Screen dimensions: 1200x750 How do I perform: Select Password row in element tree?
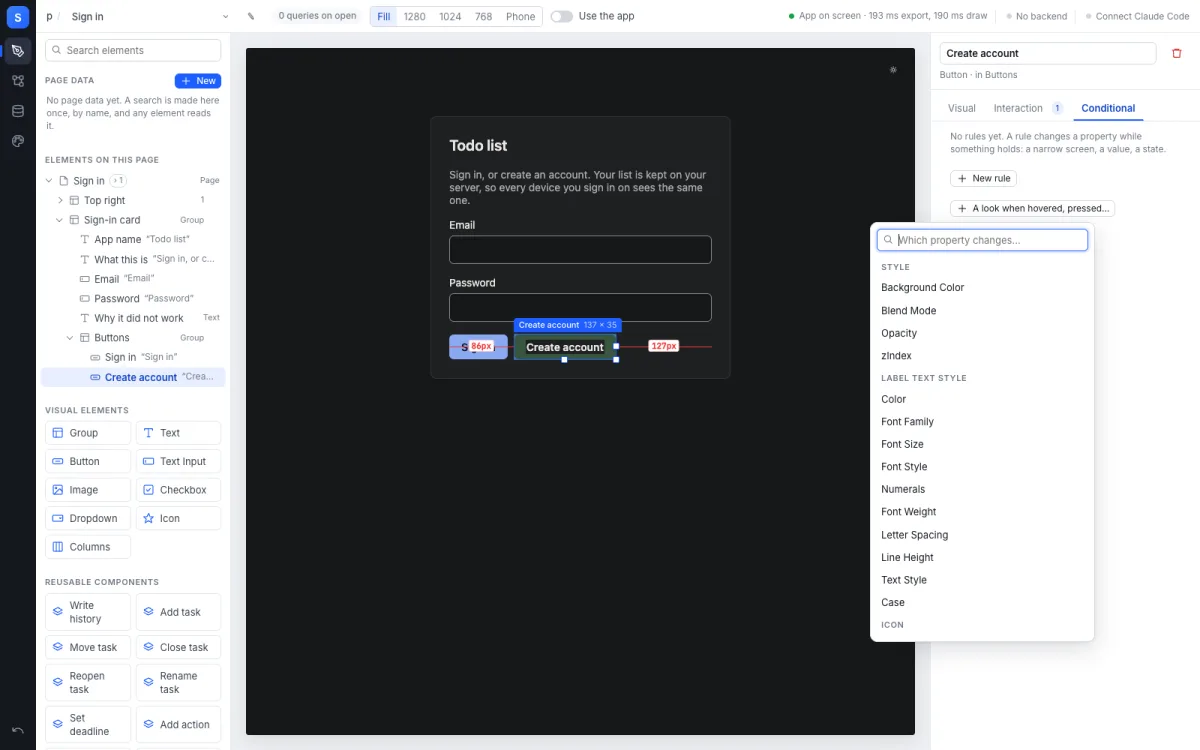coord(133,299)
